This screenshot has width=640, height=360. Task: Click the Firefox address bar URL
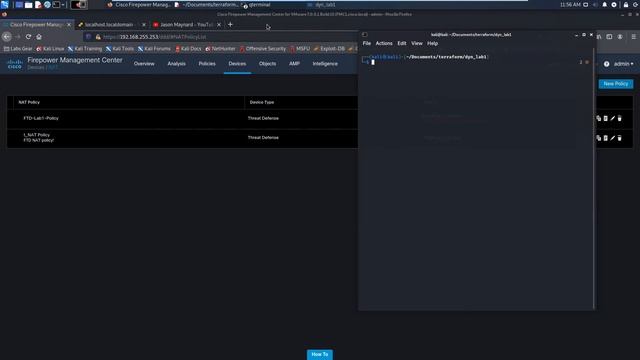point(154,37)
